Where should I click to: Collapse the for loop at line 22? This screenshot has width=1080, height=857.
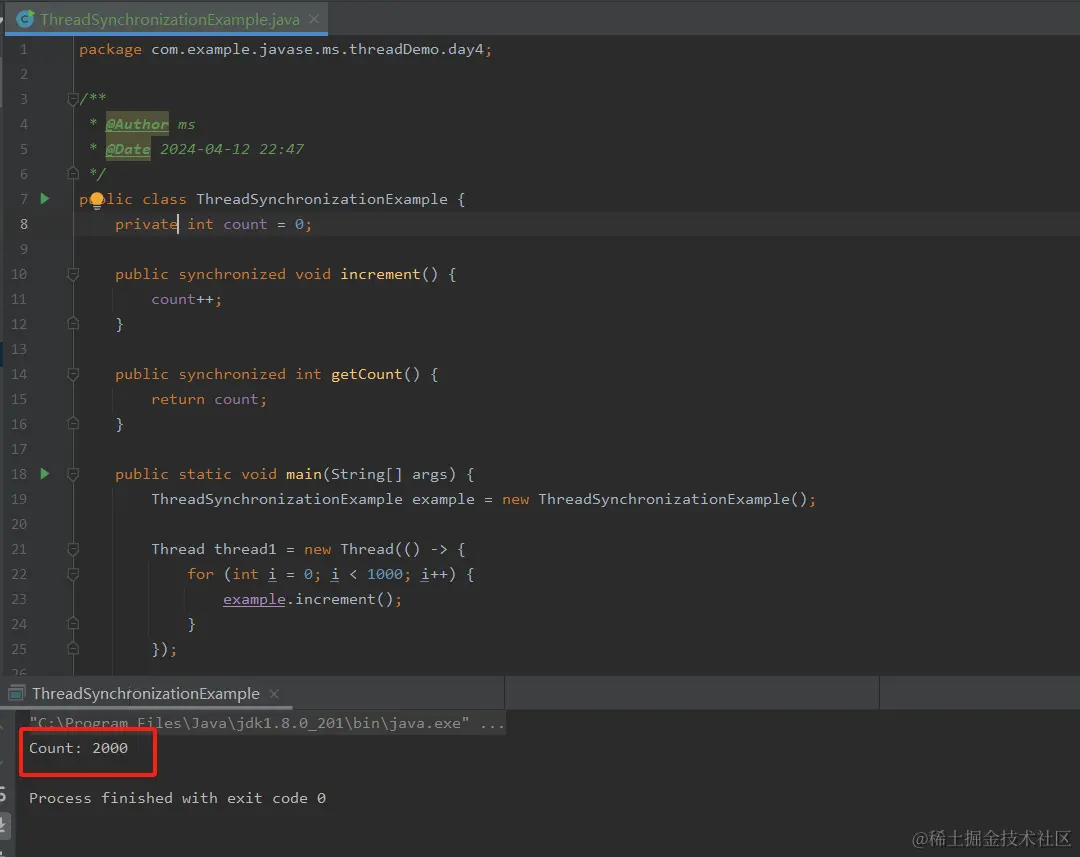click(73, 574)
